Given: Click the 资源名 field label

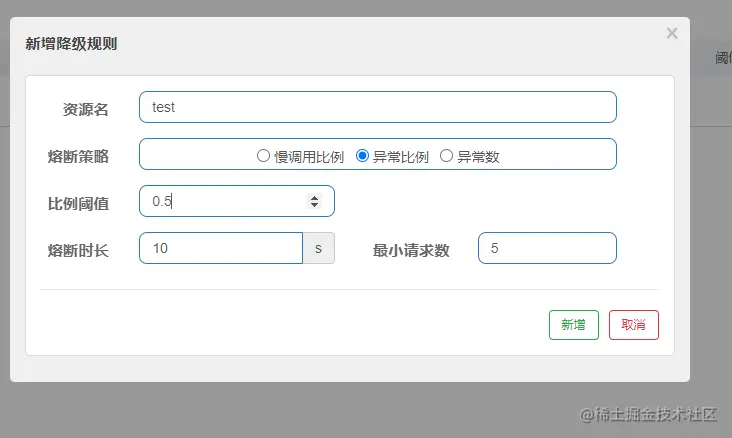Looking at the screenshot, I should tap(85, 110).
